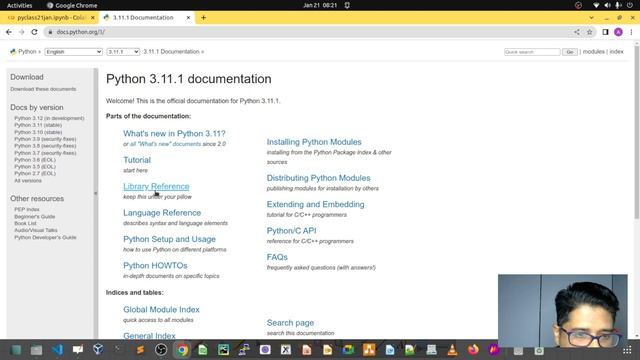This screenshot has height=360, width=640.
Task: Open the Activities overview
Action: (20, 5)
